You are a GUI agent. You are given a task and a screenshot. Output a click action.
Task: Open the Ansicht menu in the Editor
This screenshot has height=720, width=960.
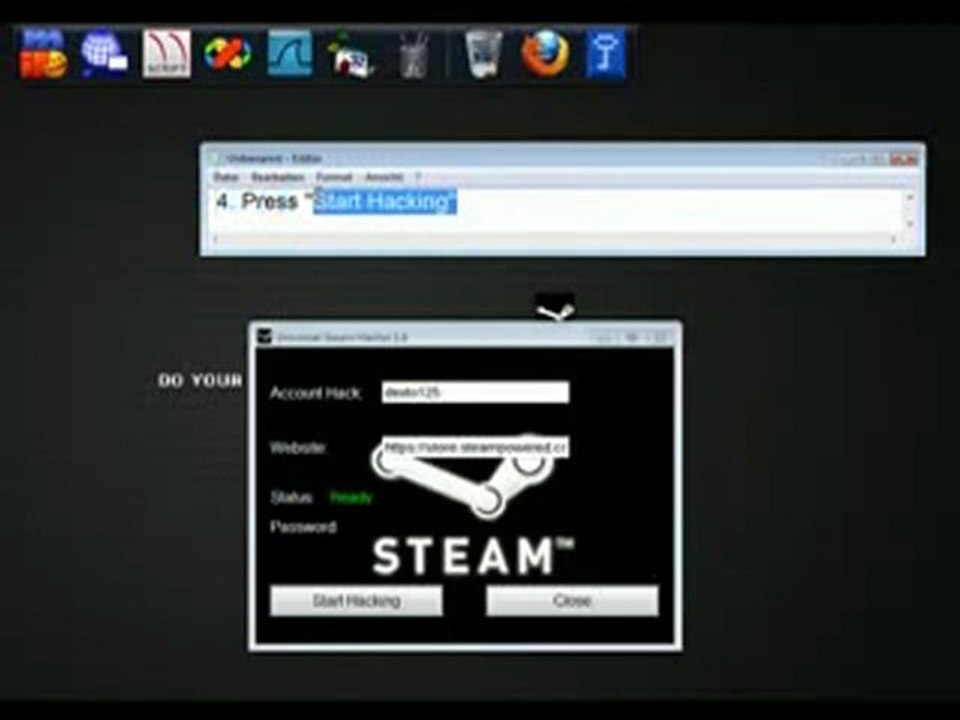384,177
